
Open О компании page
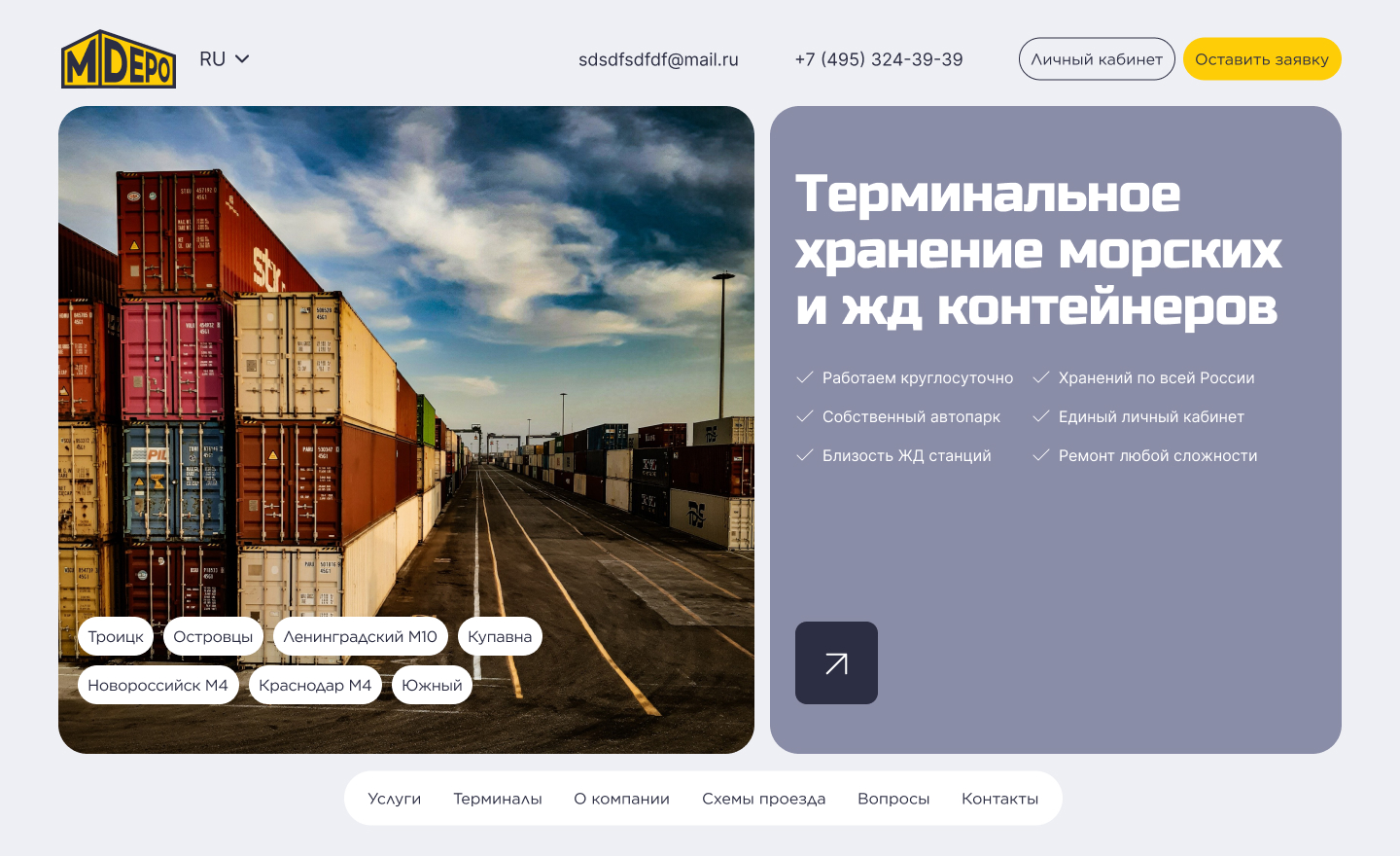621,798
